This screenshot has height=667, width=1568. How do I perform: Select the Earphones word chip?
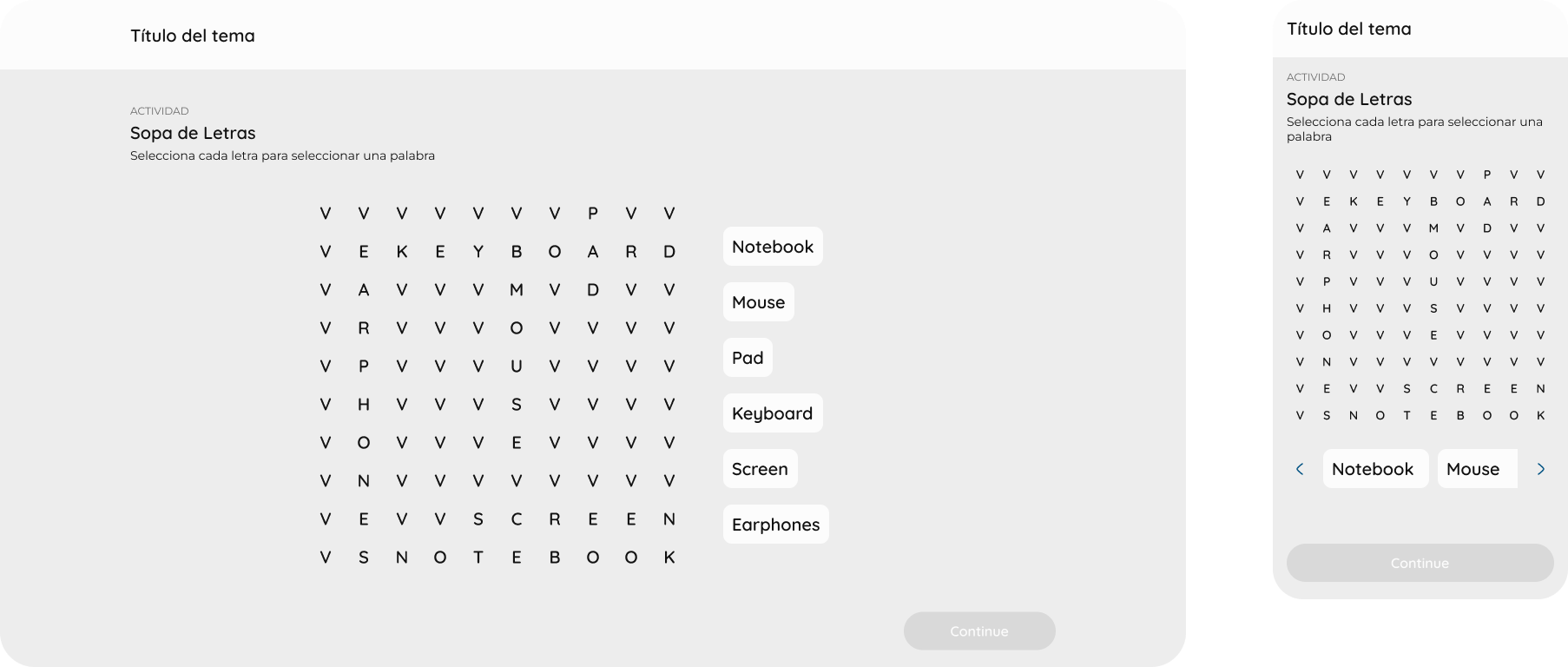775,525
